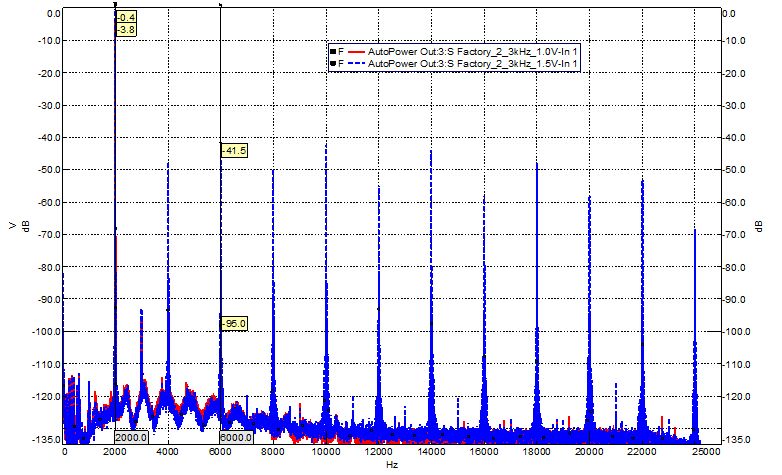The width and height of the screenshot is (782, 475).
Task: Click the 6000.0 cursor frequency box
Action: click(x=236, y=438)
